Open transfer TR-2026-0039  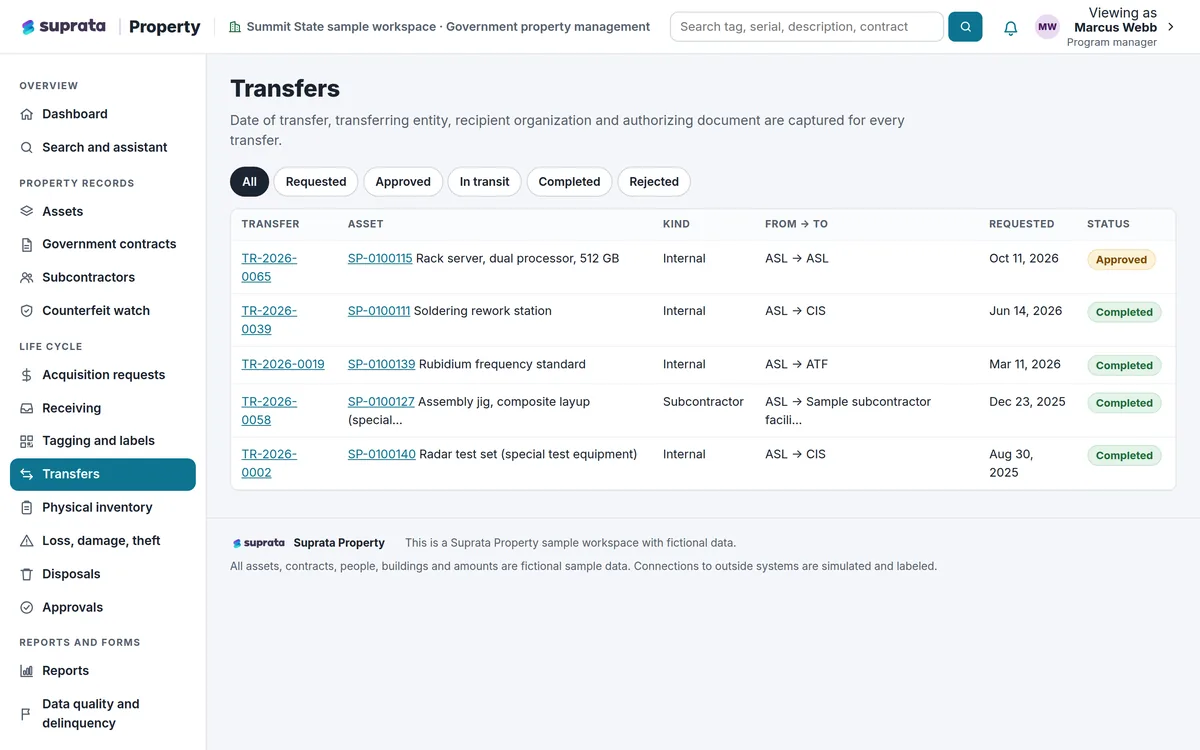[269, 320]
